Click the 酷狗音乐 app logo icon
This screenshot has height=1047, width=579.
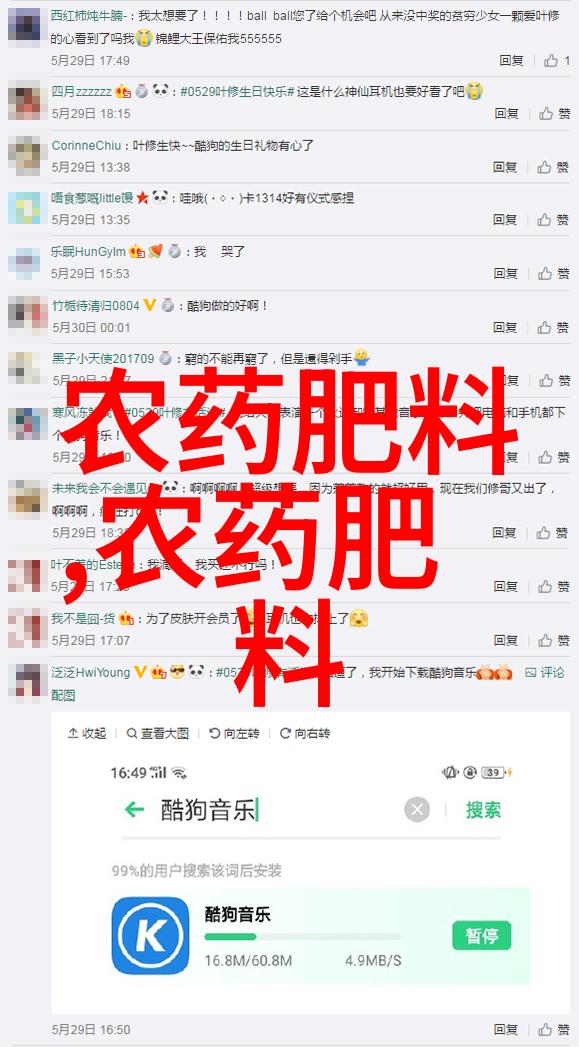150,935
